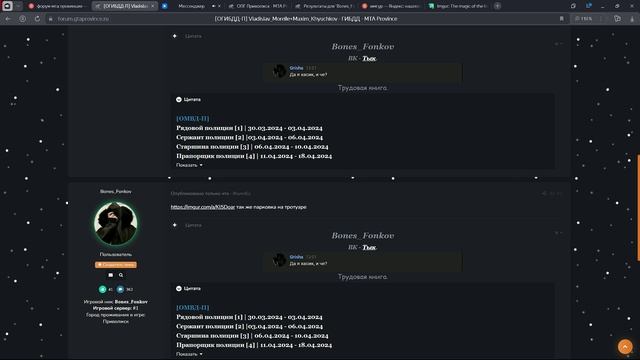Switch to the 'Imgur: The magic' tab
Screen dimensions: 640x360
point(458,6)
